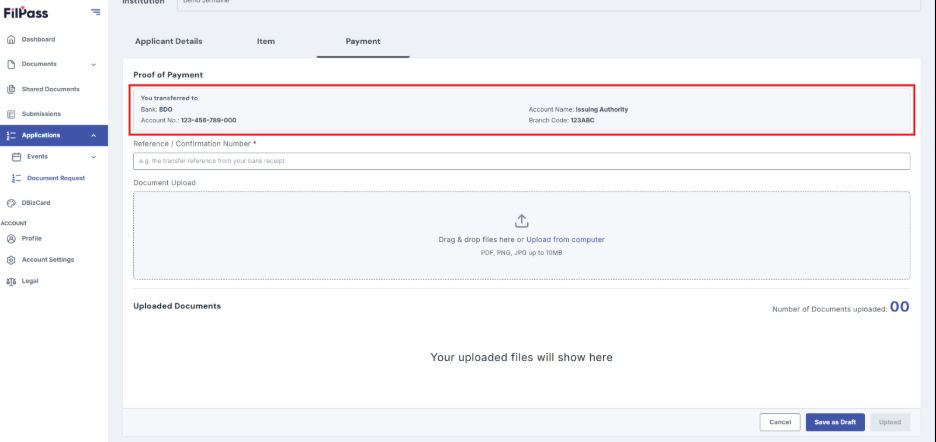Expand the Events submenu chevron

pyautogui.click(x=93, y=157)
